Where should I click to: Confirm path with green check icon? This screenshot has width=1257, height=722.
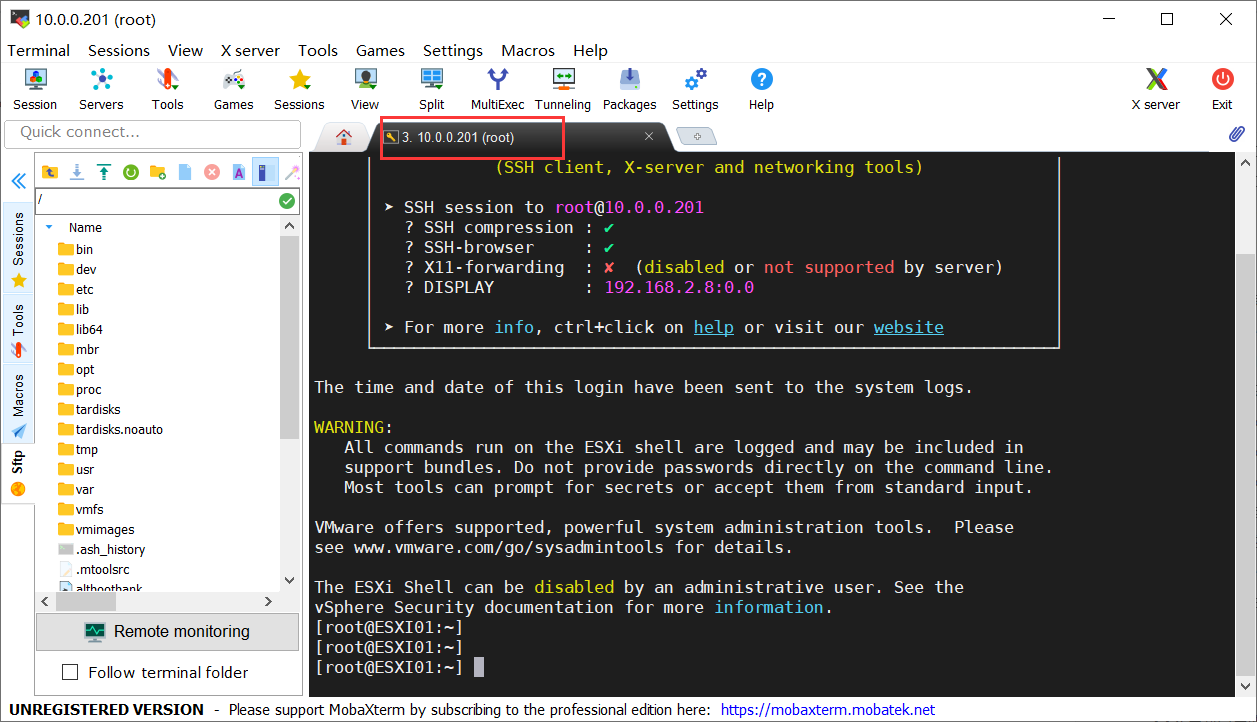pyautogui.click(x=287, y=201)
